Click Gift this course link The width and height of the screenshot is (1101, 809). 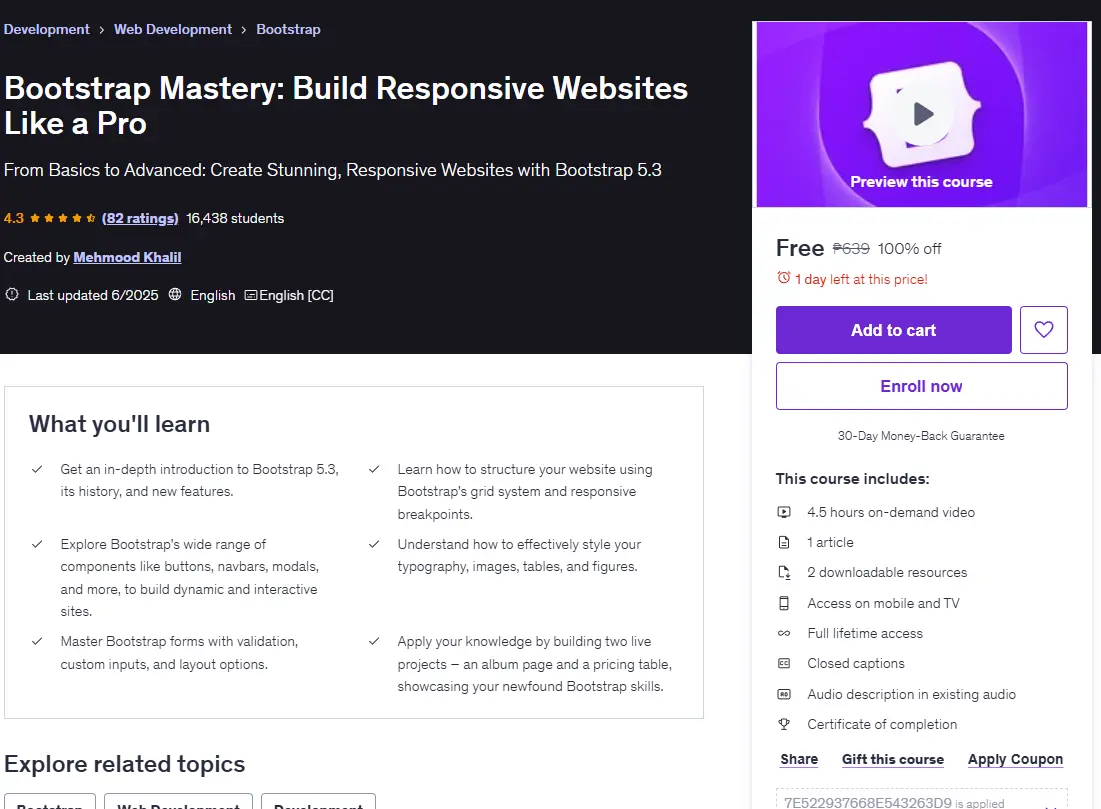pos(892,759)
